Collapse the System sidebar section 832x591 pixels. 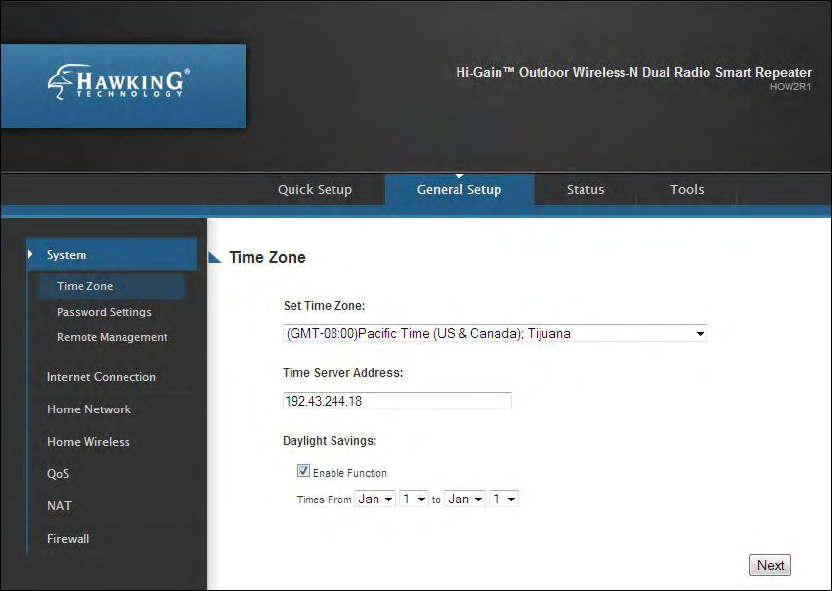coord(112,255)
